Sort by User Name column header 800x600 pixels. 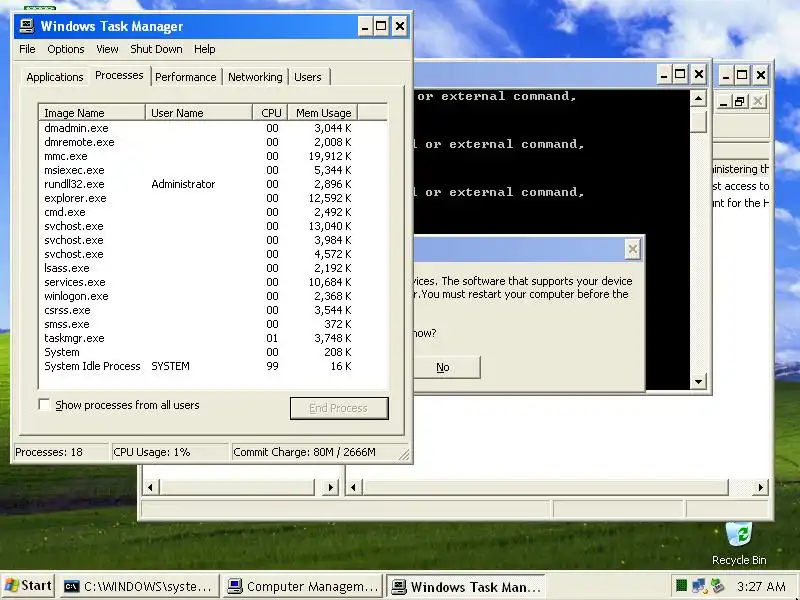point(199,113)
